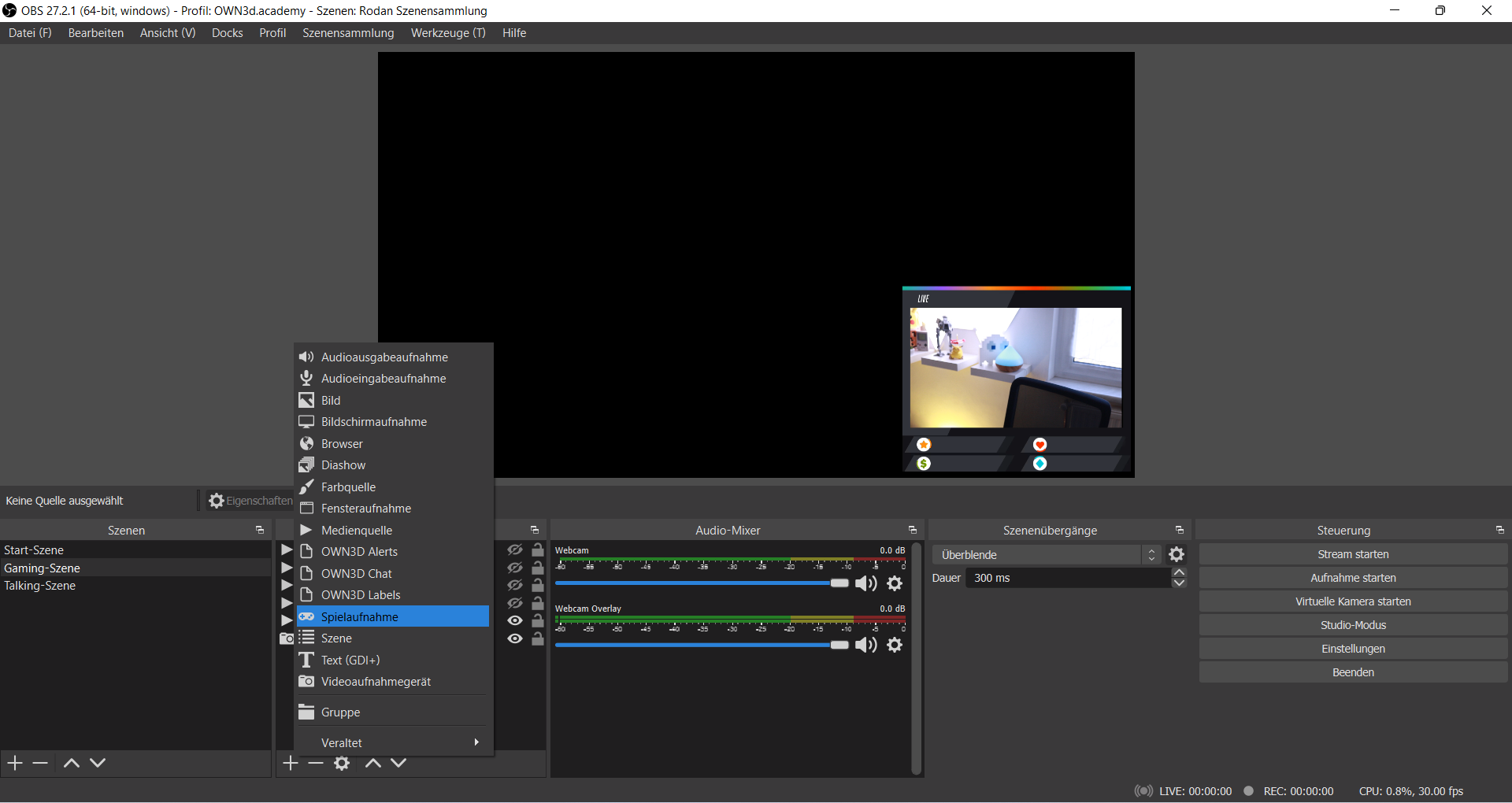Click Stream starten button

coord(1352,554)
